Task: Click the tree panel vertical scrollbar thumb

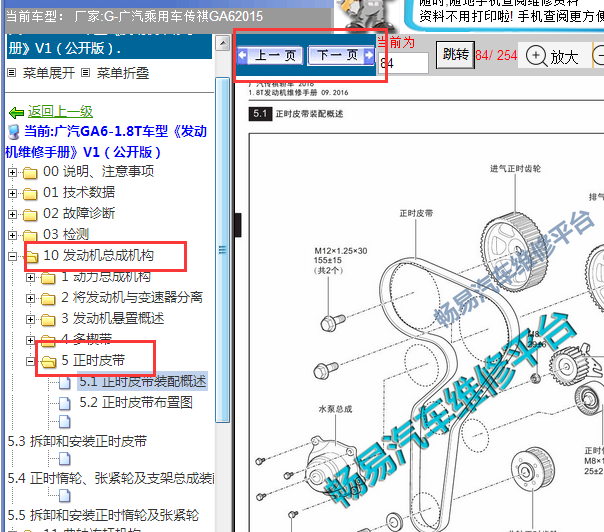Action: [x=223, y=250]
